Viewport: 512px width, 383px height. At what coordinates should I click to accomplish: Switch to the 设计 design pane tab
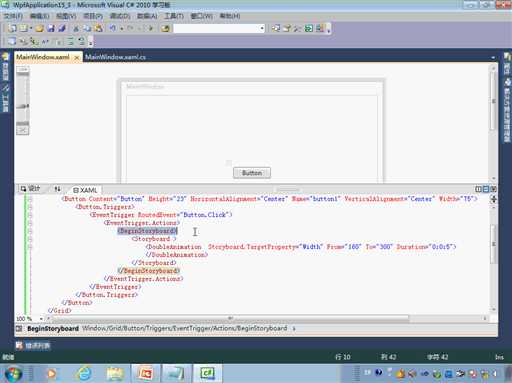tap(30, 189)
